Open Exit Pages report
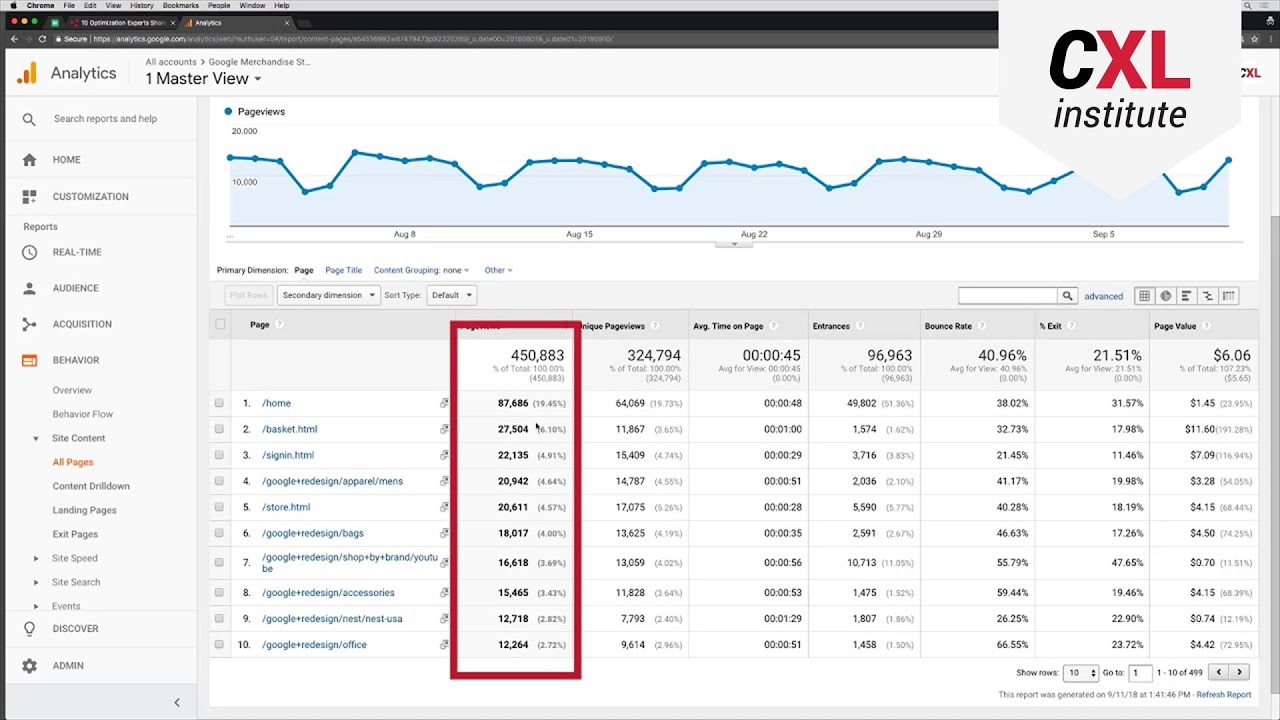1280x720 pixels. pyautogui.click(x=75, y=534)
